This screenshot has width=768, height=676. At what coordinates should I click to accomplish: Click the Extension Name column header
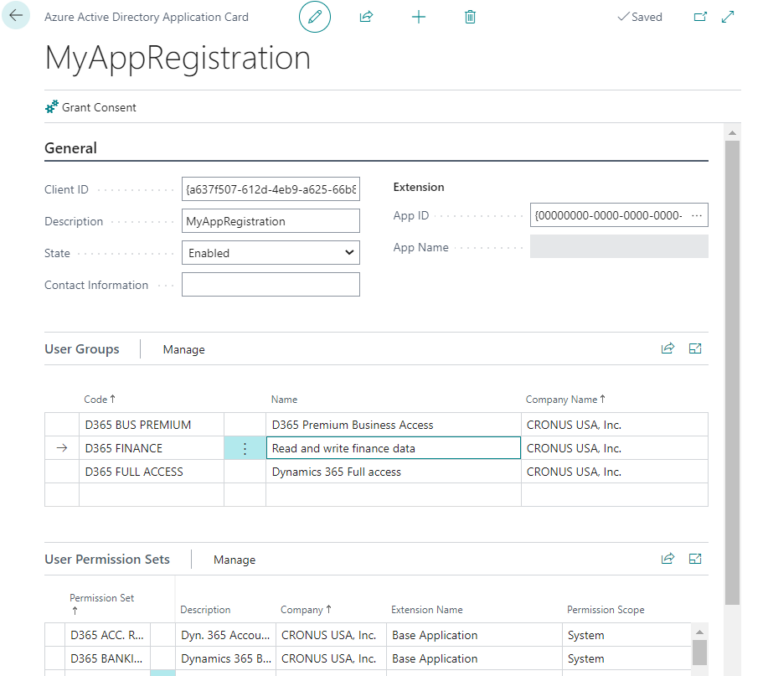[427, 609]
